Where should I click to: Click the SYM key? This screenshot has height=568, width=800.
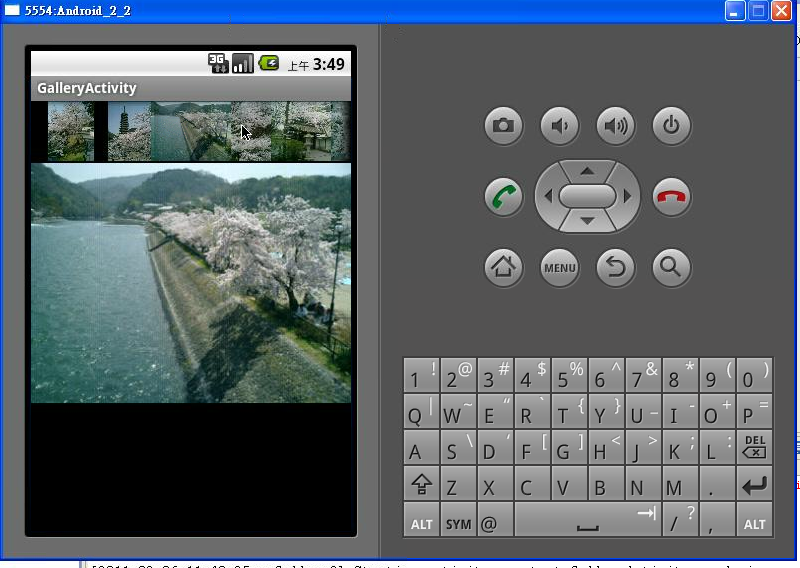tap(458, 520)
